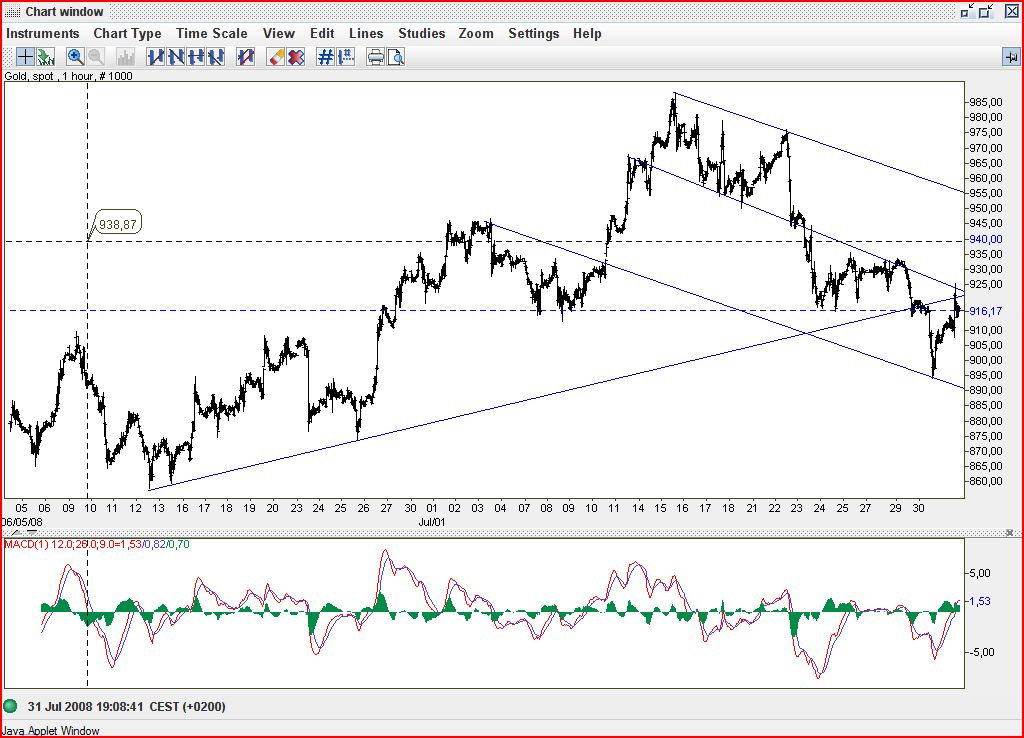Image resolution: width=1024 pixels, height=738 pixels.
Task: Click the greyed-out zoom-out magnifier
Action: 95,57
